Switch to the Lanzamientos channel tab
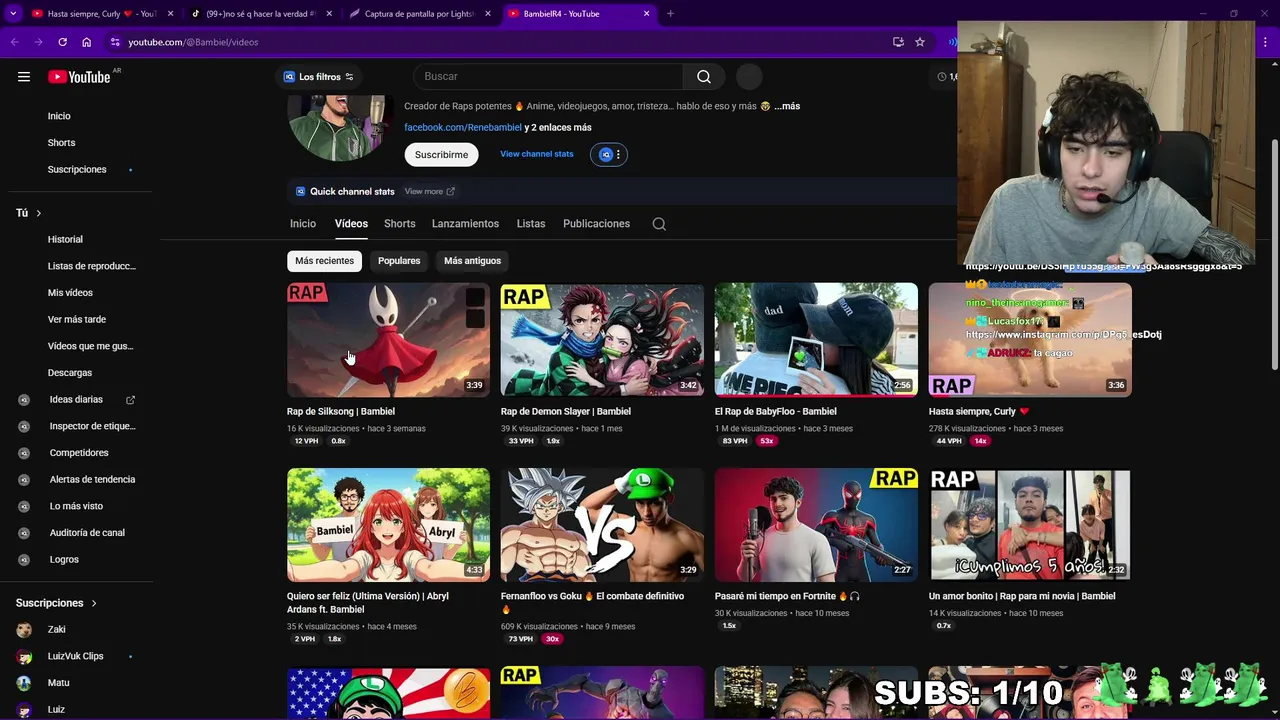This screenshot has height=720, width=1280. point(465,224)
